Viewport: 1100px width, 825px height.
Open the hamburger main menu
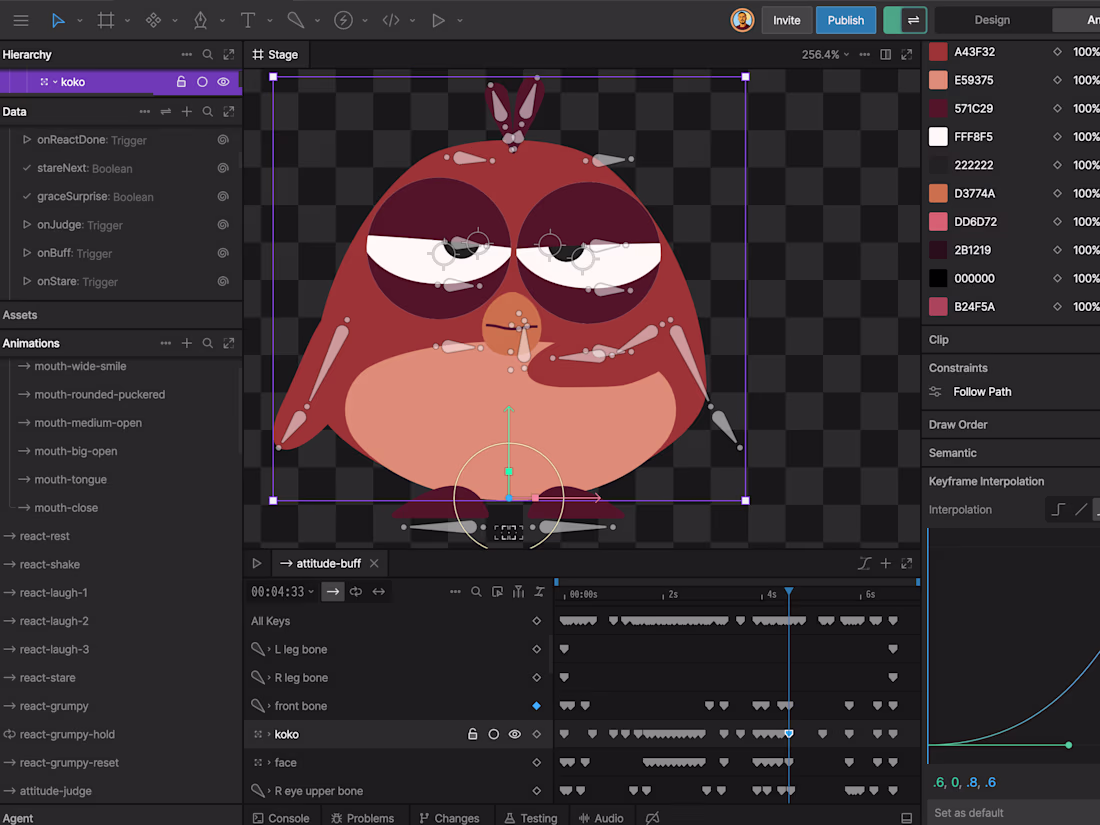21,20
